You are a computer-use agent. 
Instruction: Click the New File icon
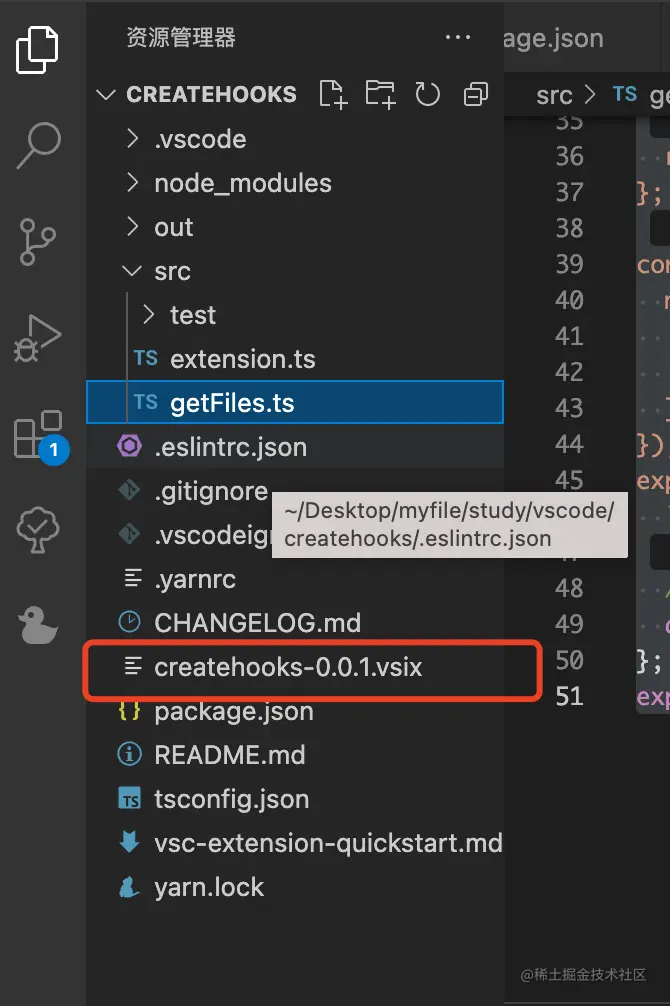pos(332,95)
